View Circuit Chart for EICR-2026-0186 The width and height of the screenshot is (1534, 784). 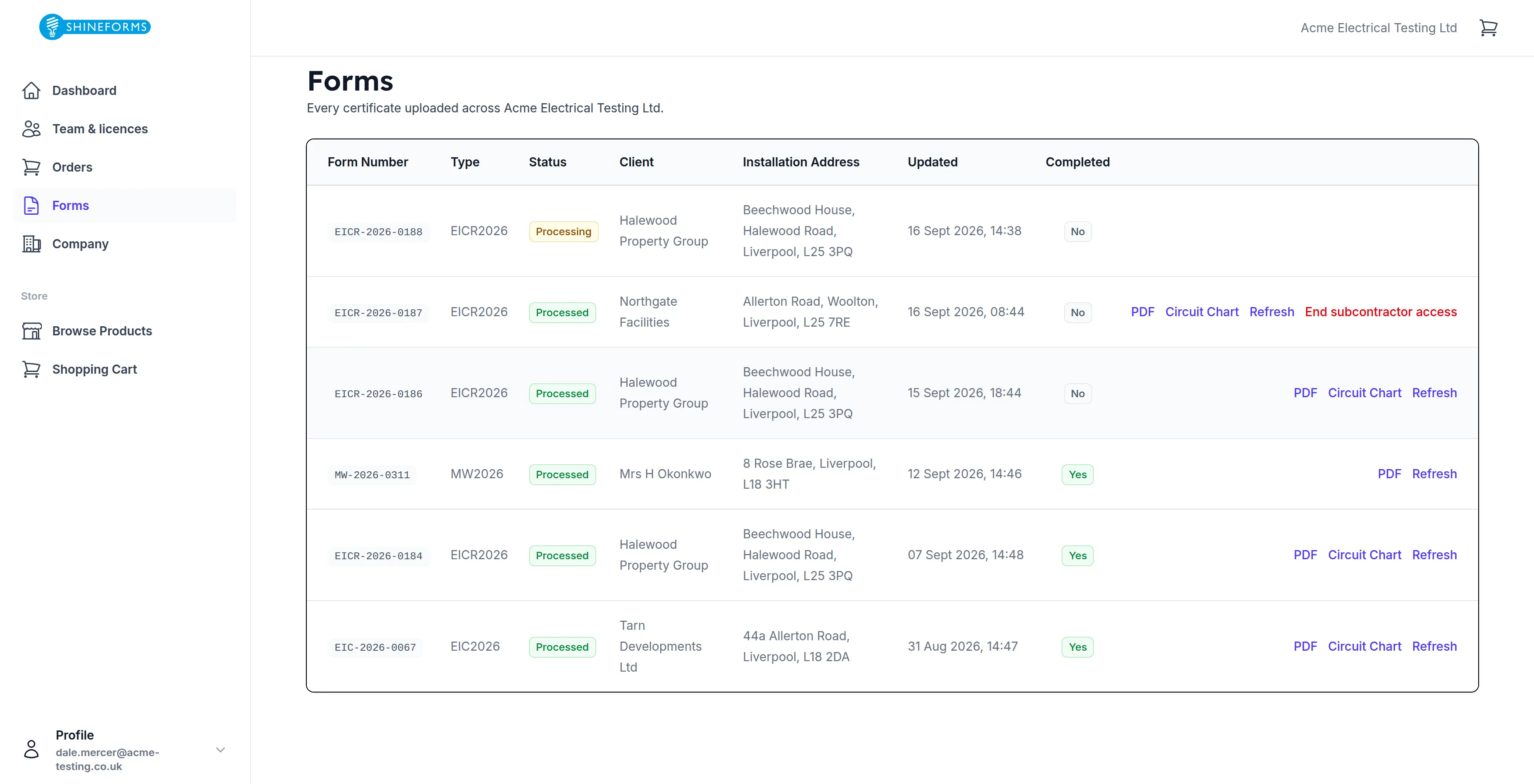tap(1364, 393)
